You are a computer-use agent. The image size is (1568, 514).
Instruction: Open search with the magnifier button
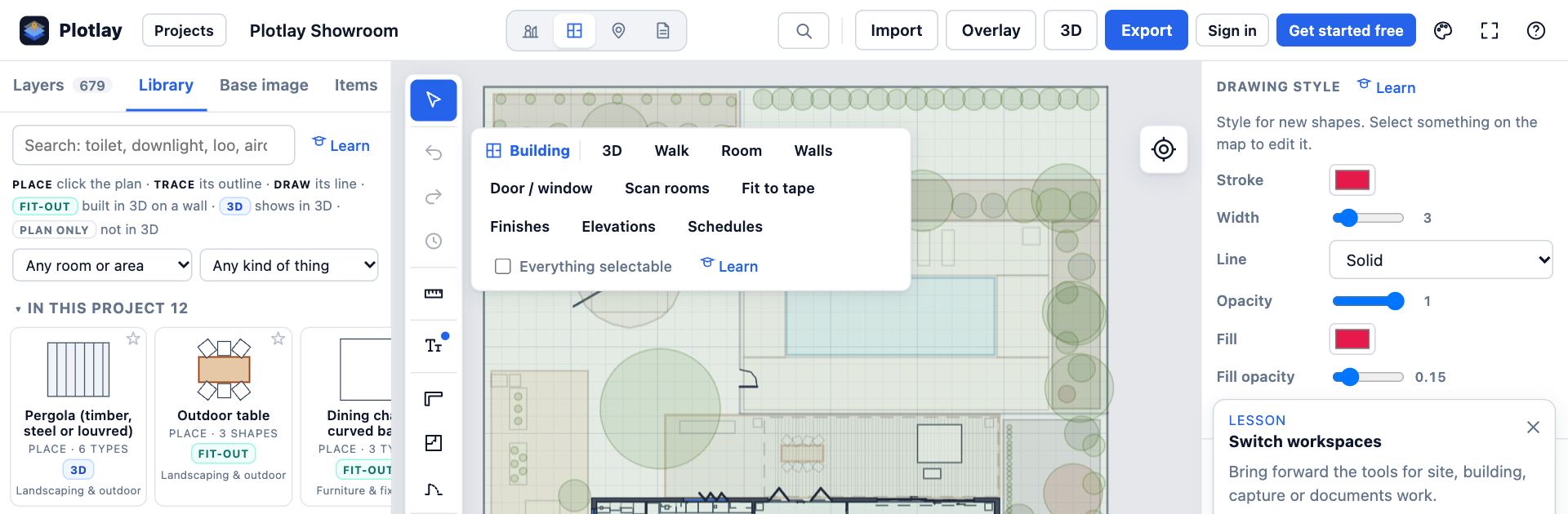(804, 31)
